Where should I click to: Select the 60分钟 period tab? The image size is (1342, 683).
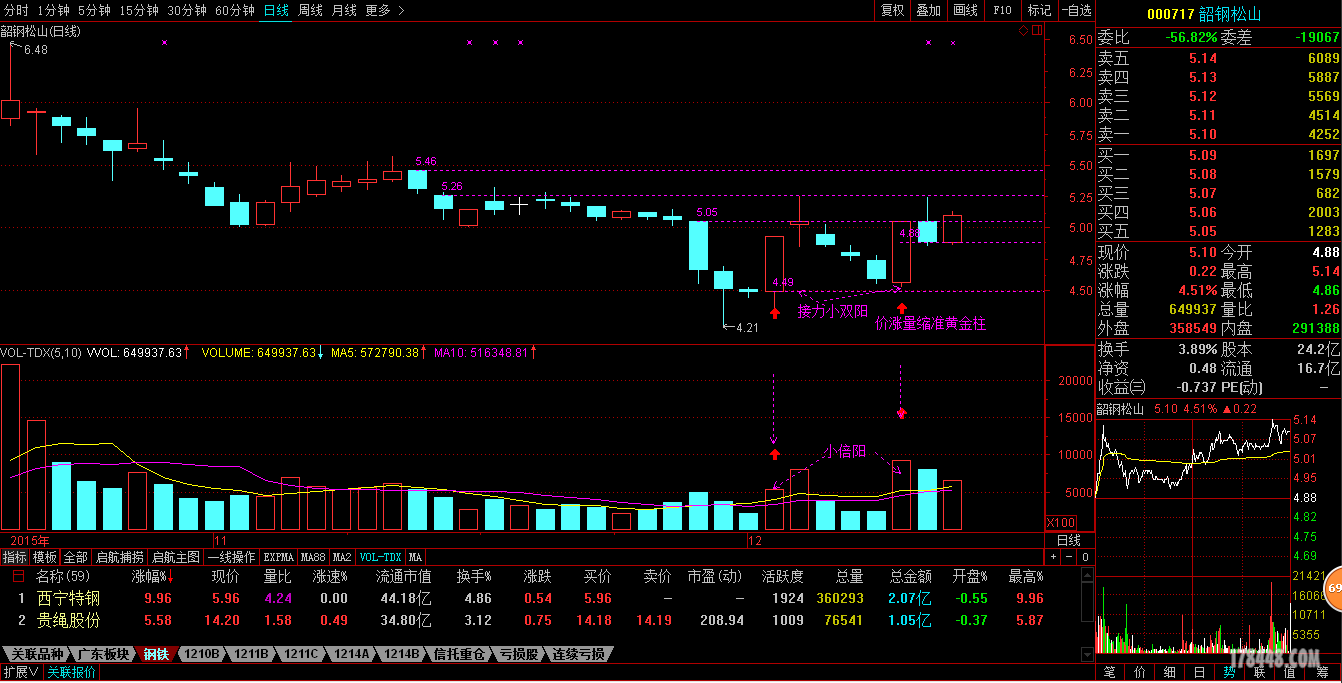point(235,10)
